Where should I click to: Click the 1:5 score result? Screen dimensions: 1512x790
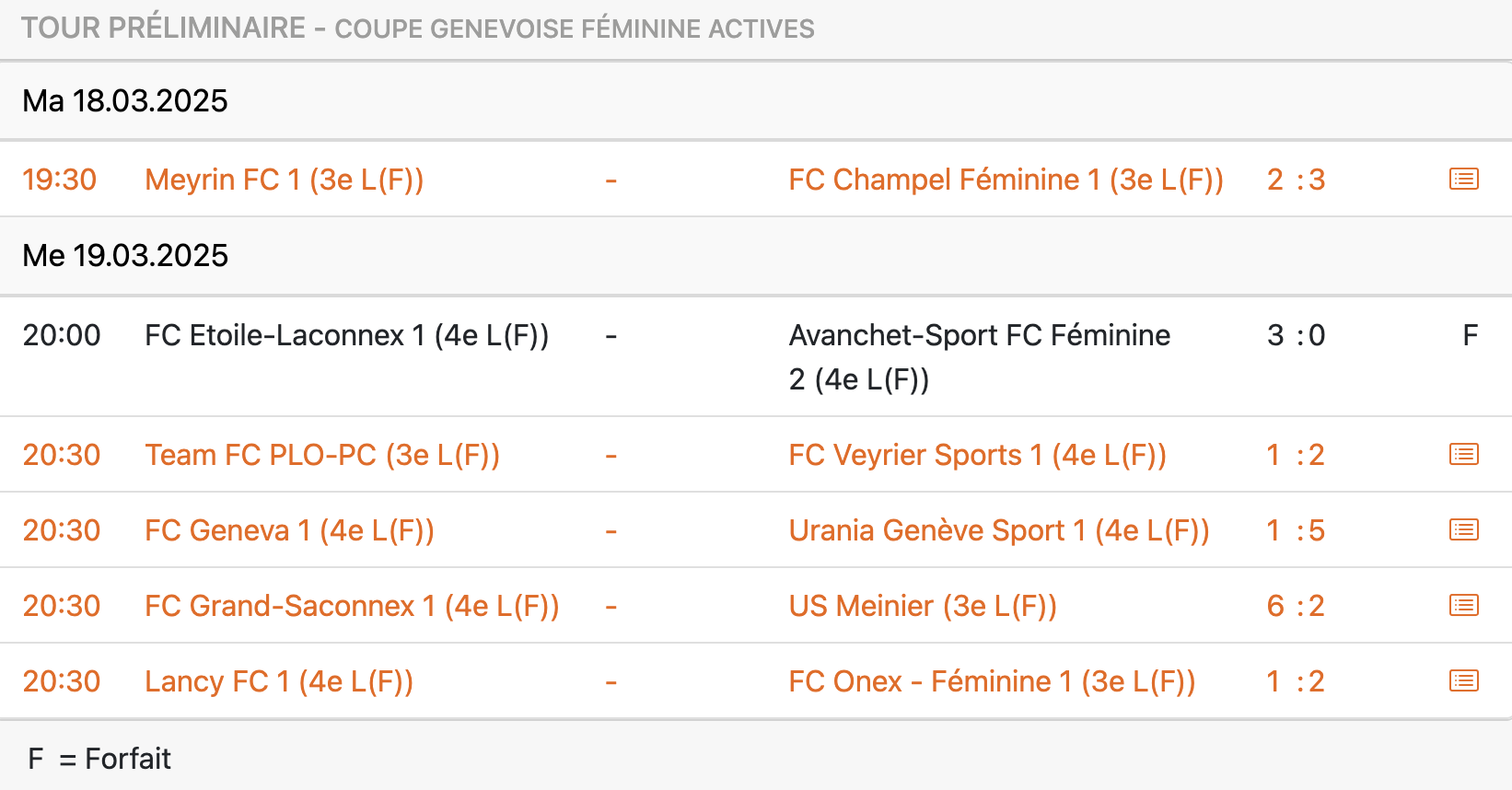pyautogui.click(x=1296, y=530)
